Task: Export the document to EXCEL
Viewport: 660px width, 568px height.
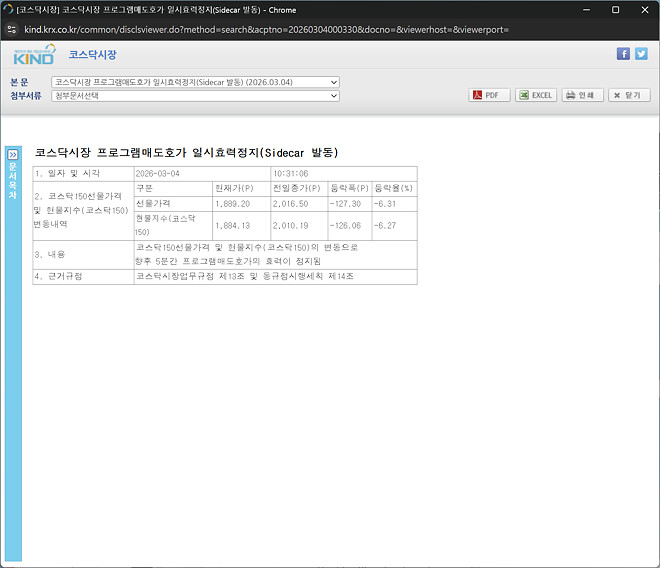Action: pos(535,96)
